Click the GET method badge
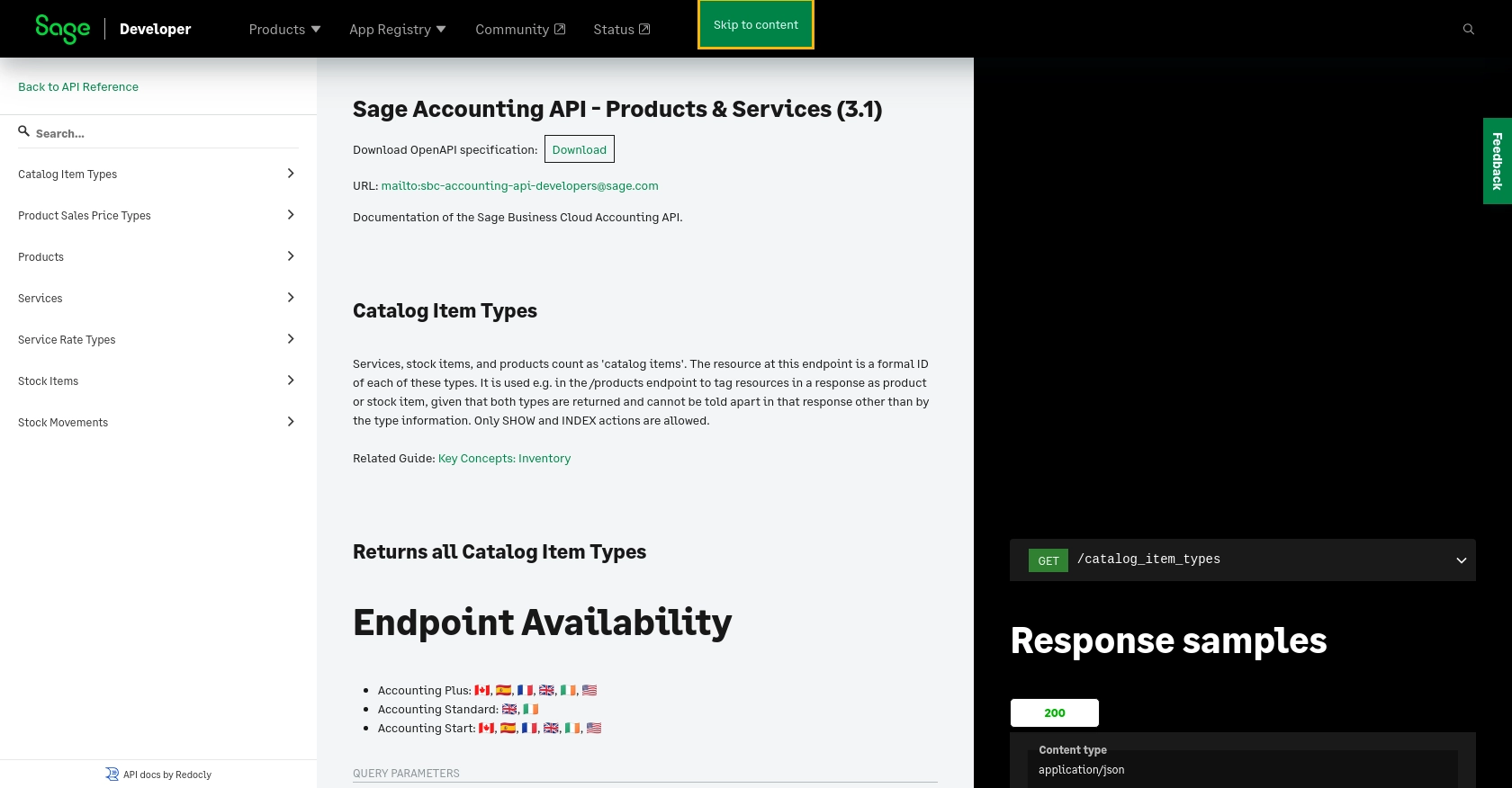Screen dimensions: 1512x788 1048,560
